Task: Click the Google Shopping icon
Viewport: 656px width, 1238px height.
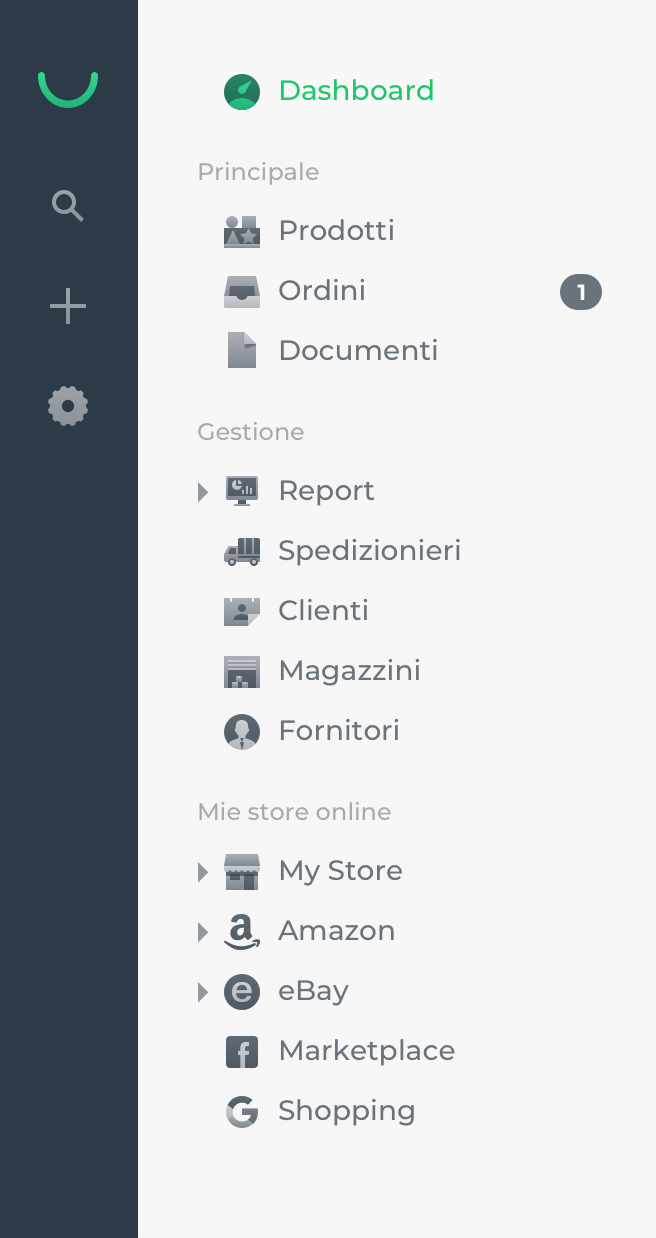Action: pos(242,1111)
